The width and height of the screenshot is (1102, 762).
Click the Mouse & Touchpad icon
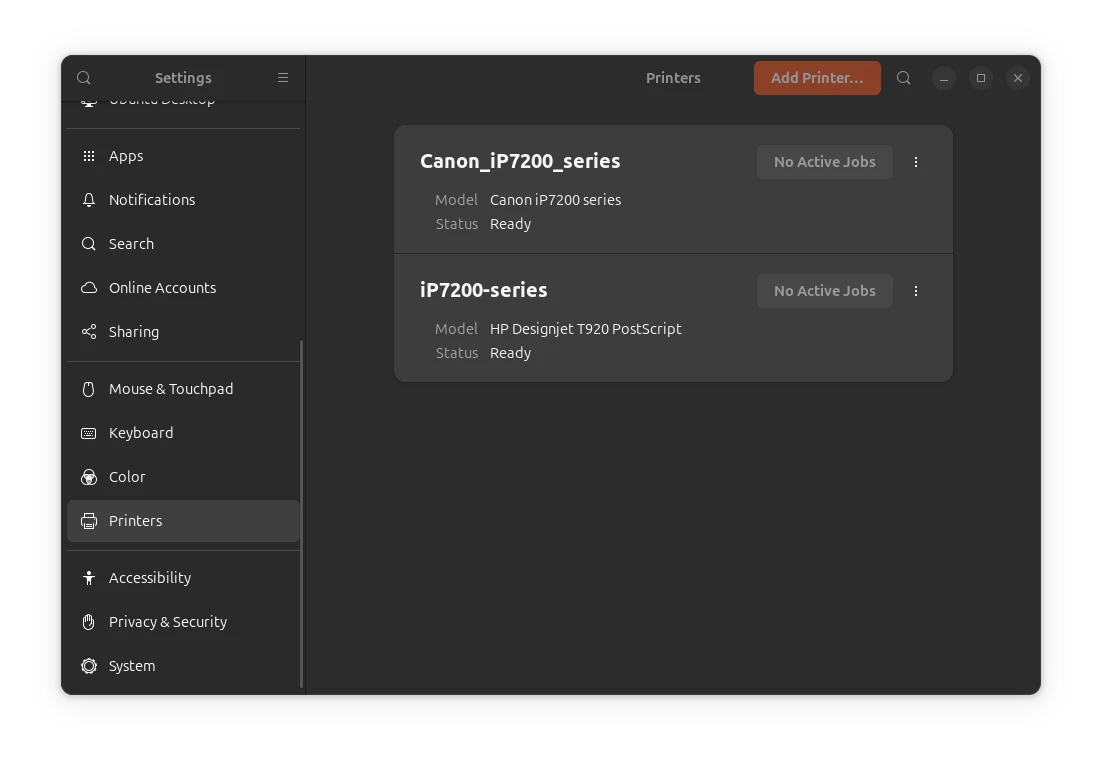click(89, 389)
